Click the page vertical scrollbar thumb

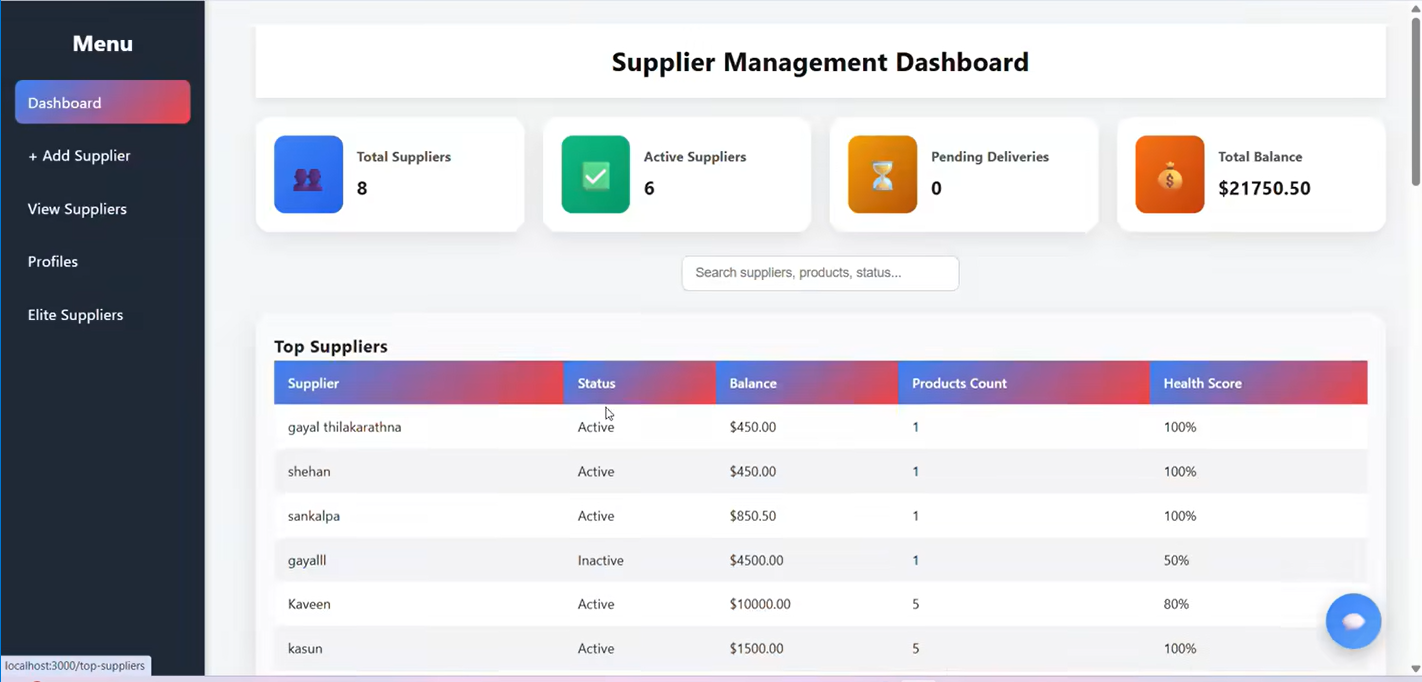coord(1415,100)
